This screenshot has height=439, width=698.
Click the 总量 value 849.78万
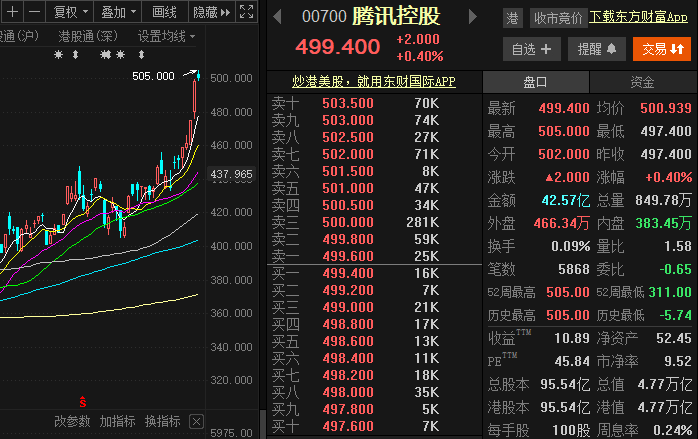pos(664,200)
